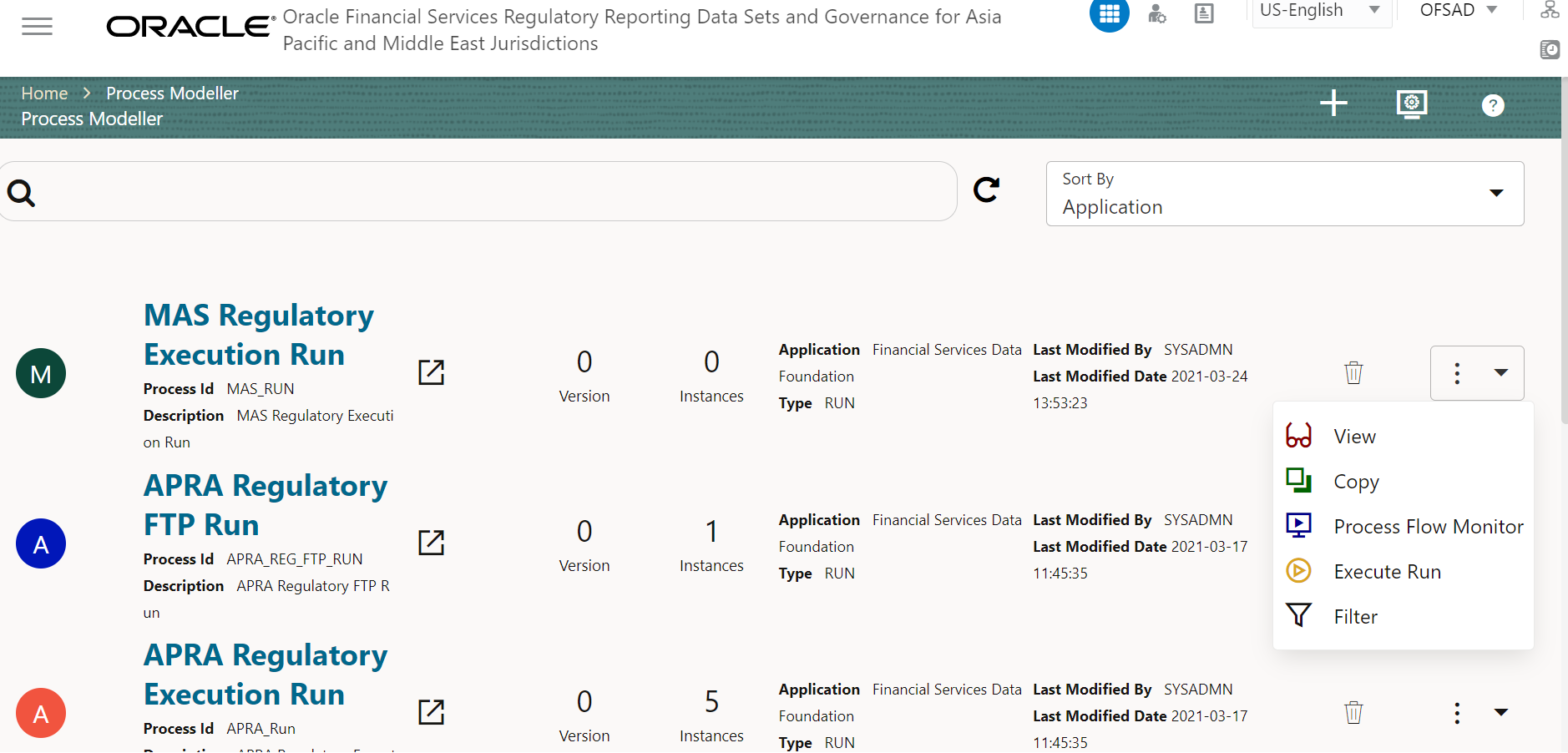
Task: Open the hamburger navigation menu
Action: coord(37,26)
